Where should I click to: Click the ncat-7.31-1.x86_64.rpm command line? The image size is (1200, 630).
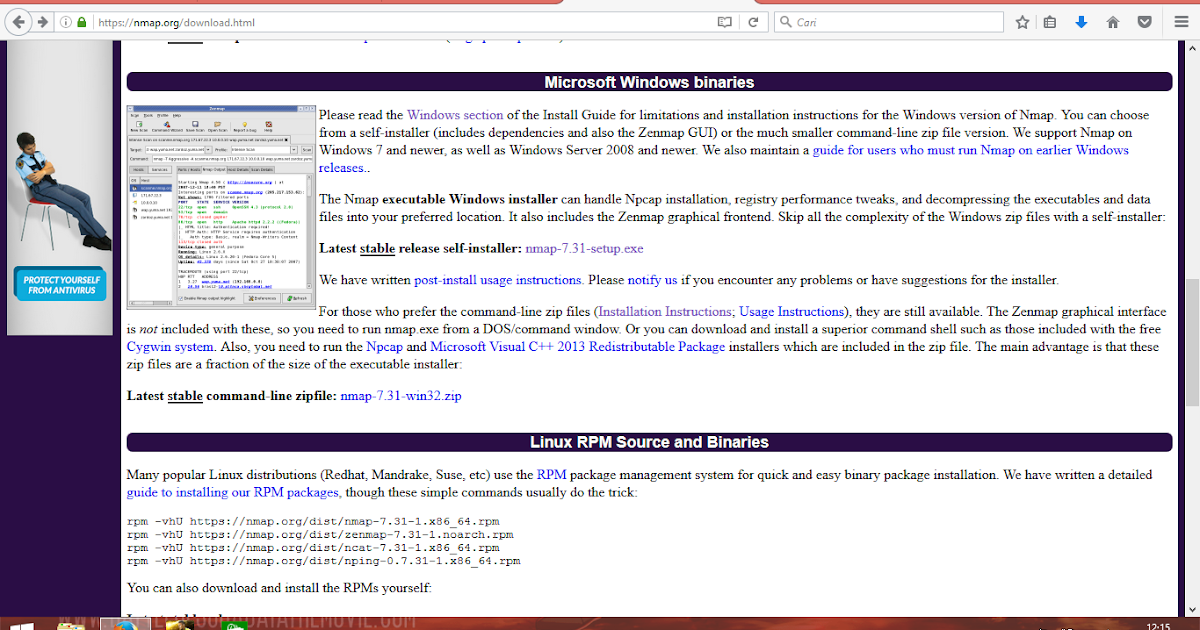pyautogui.click(x=313, y=548)
